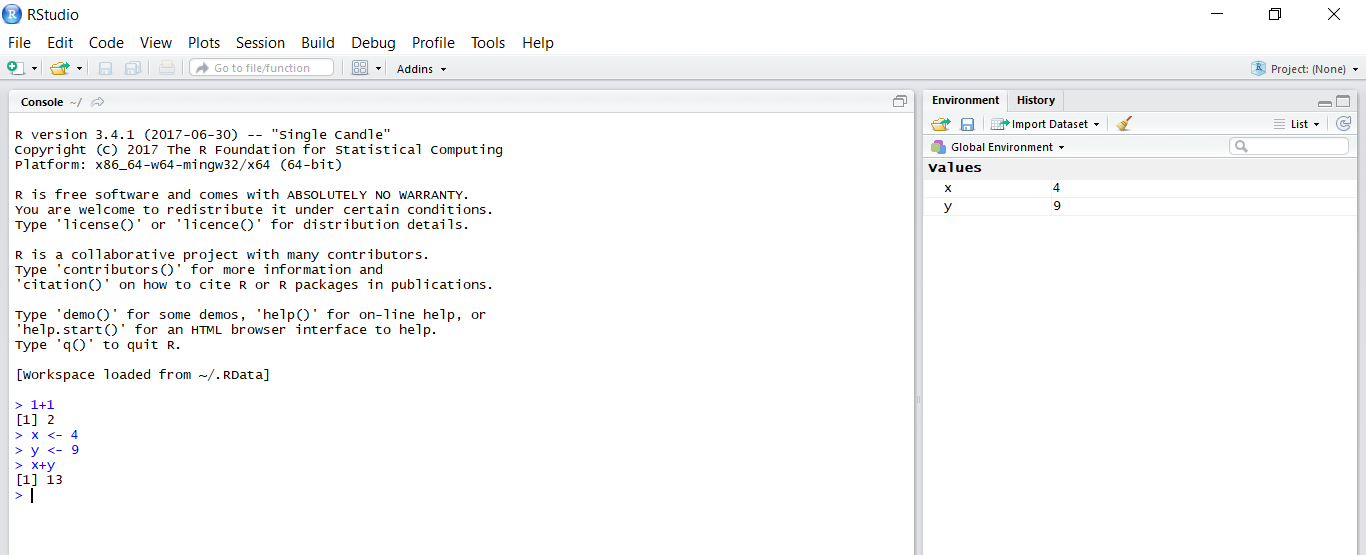This screenshot has height=555, width=1366.
Task: Switch to the Environment tab
Action: pos(965,100)
